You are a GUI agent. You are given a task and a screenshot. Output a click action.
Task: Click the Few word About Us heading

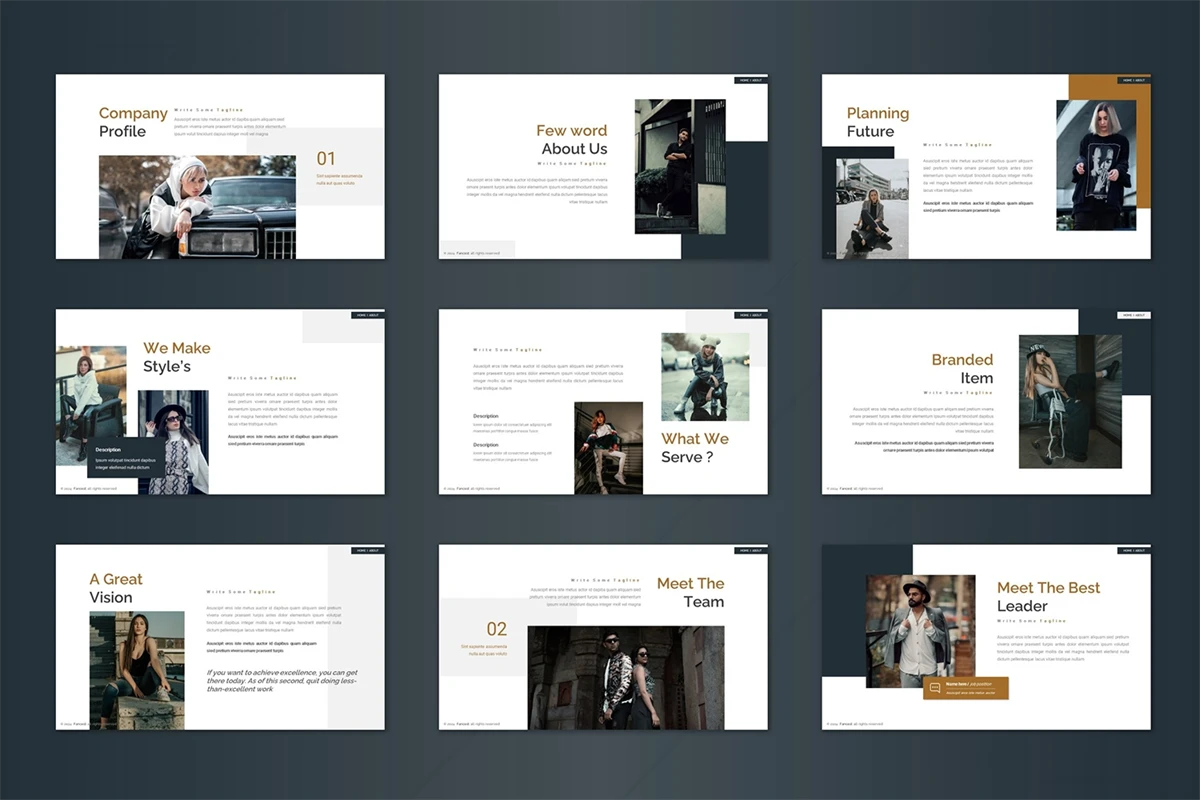572,140
